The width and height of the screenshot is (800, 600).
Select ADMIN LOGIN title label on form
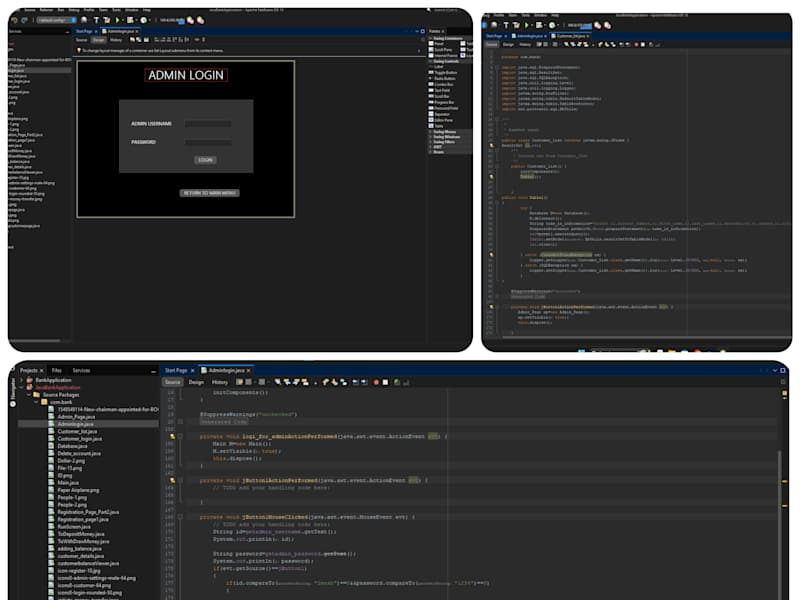[x=186, y=75]
